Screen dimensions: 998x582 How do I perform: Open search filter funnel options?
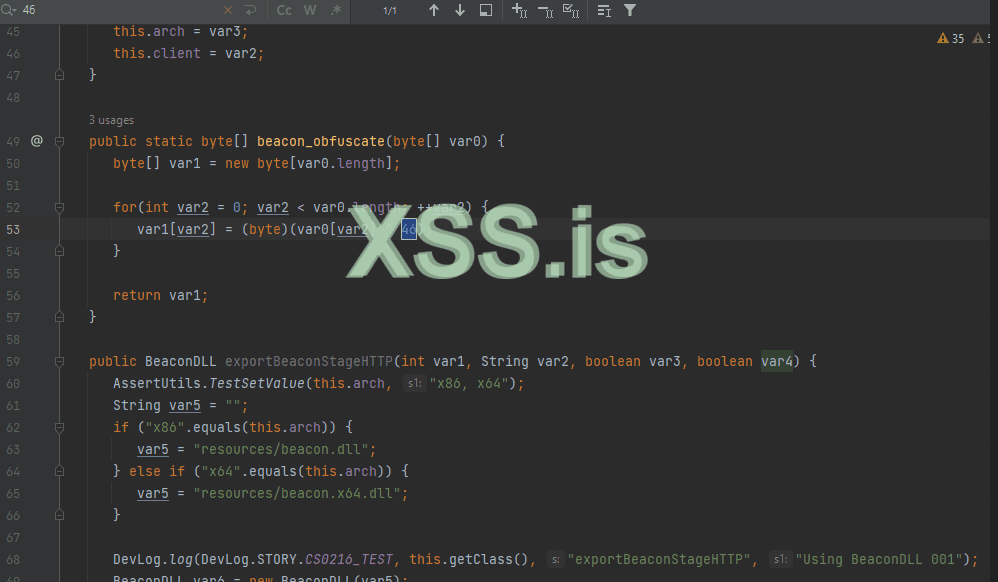coord(629,10)
